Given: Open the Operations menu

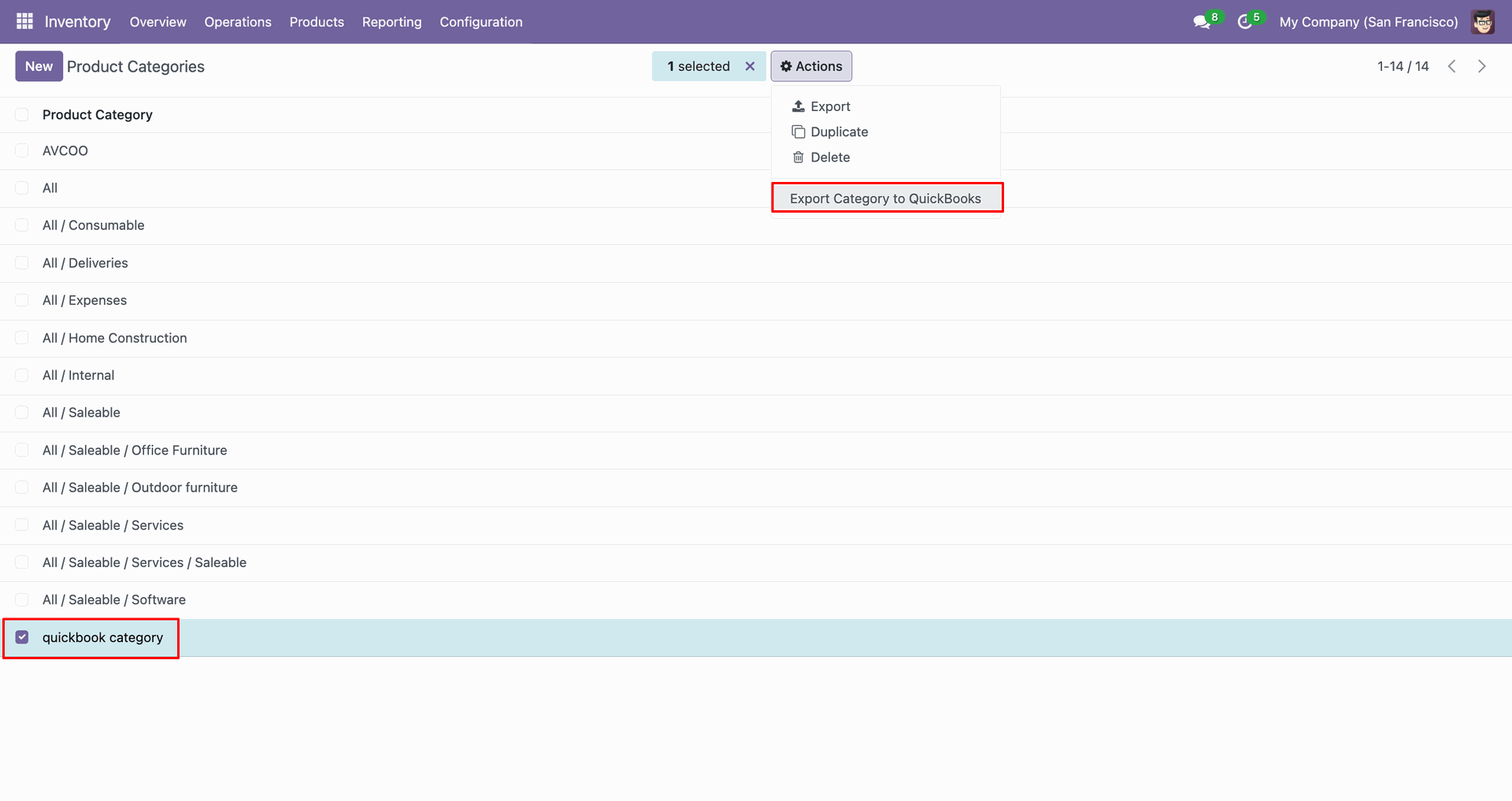Looking at the screenshot, I should (238, 22).
